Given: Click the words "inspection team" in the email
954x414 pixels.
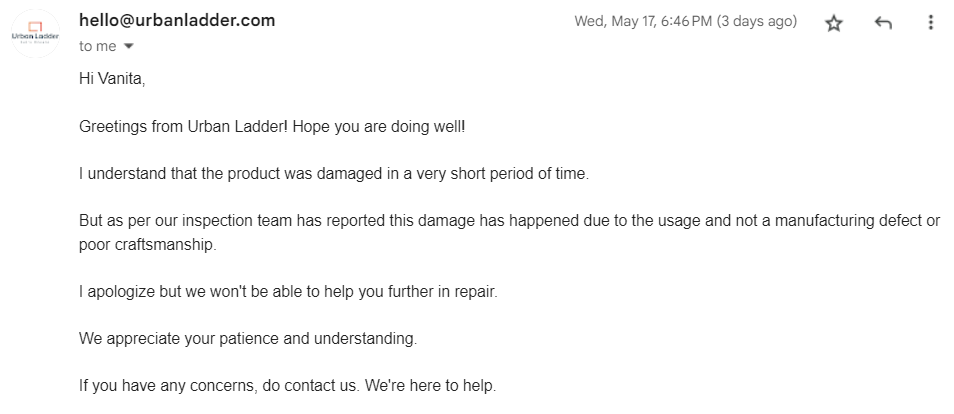Looking at the screenshot, I should (x=248, y=220).
